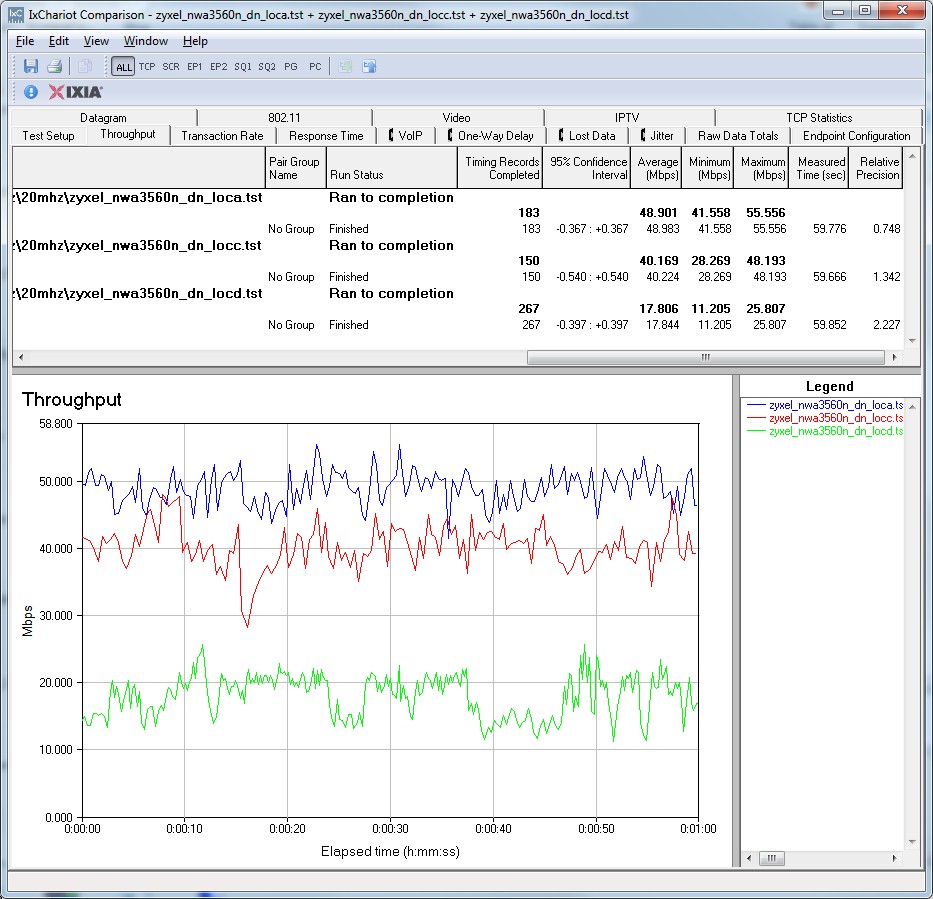Click the Run Status column header
The width and height of the screenshot is (933, 899).
coord(392,168)
